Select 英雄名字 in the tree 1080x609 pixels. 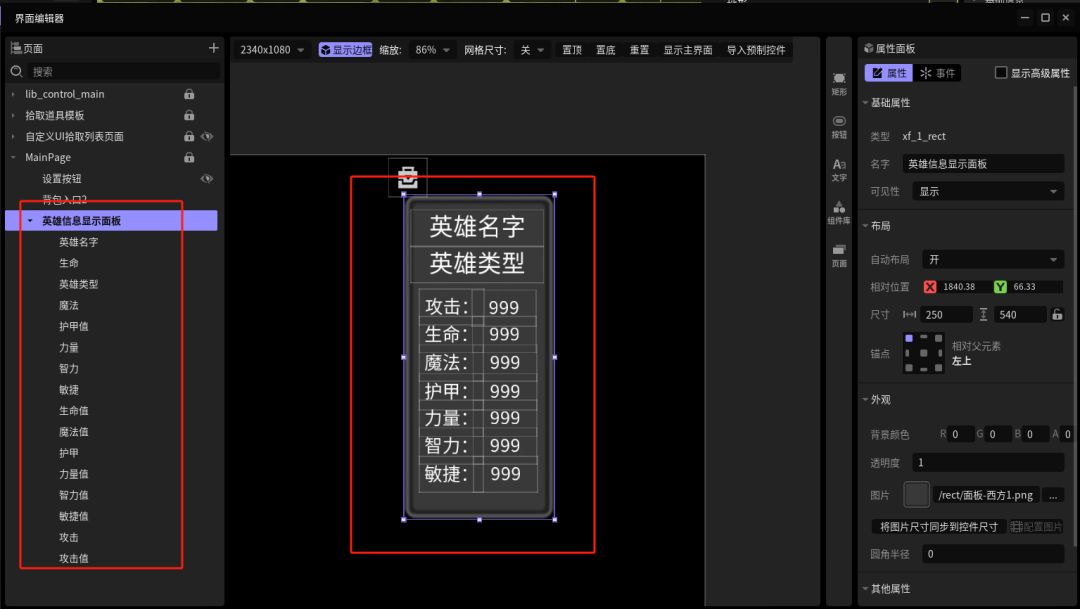(79, 242)
